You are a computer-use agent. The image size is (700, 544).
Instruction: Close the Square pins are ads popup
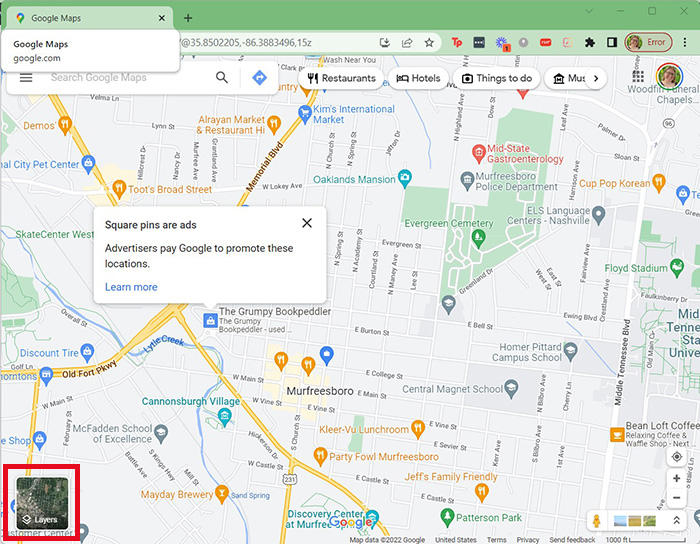tap(307, 223)
